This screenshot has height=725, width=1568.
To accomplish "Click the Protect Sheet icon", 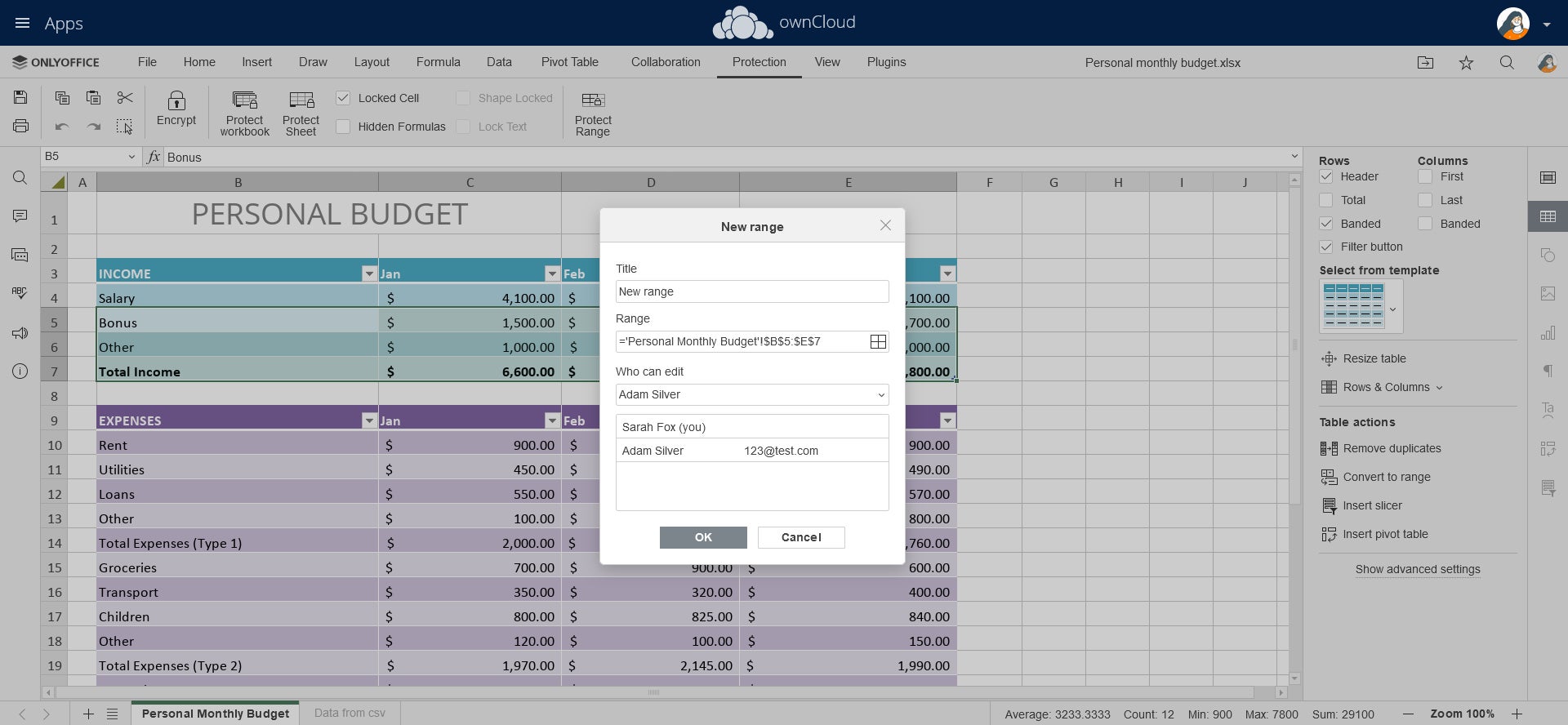I will pyautogui.click(x=301, y=100).
